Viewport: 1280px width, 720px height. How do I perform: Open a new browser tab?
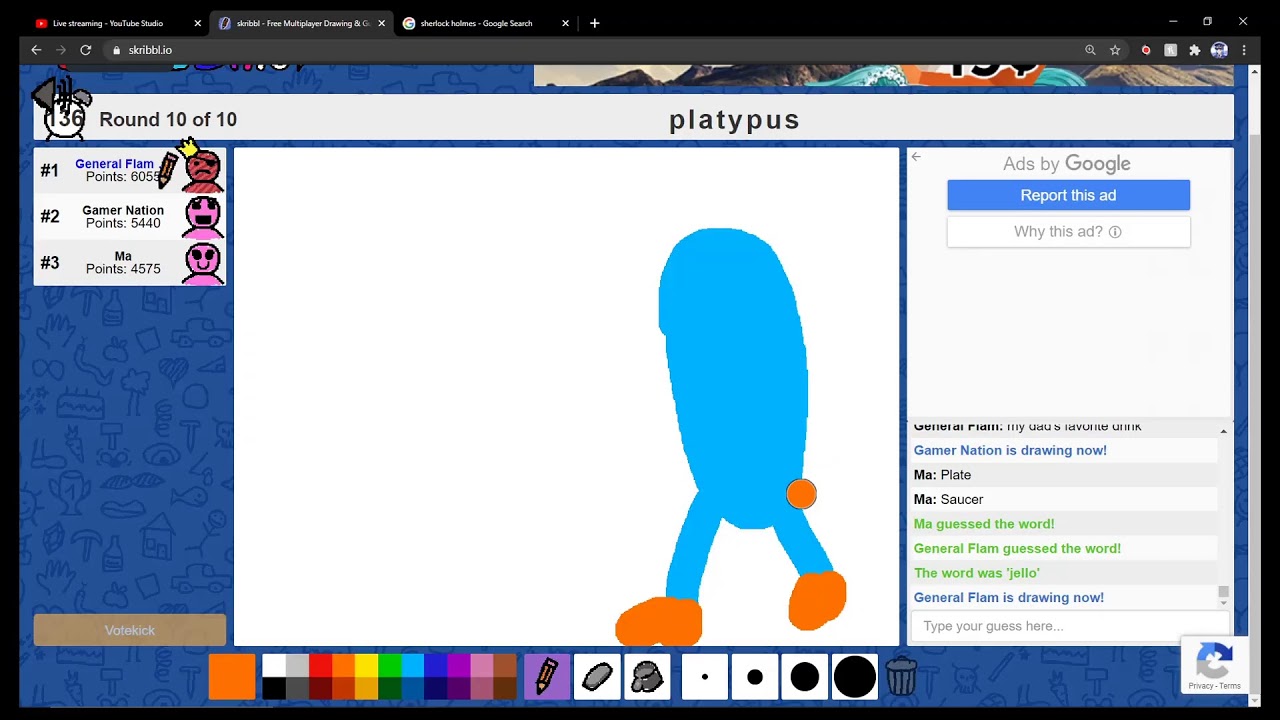click(x=595, y=23)
